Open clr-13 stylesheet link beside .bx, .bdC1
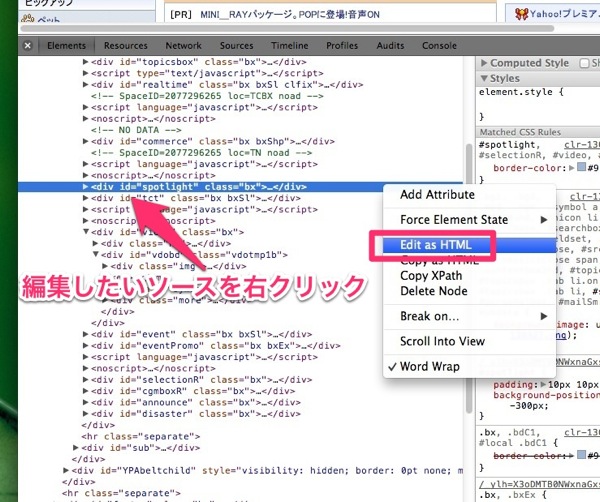This screenshot has width=600, height=502. click(x=582, y=432)
